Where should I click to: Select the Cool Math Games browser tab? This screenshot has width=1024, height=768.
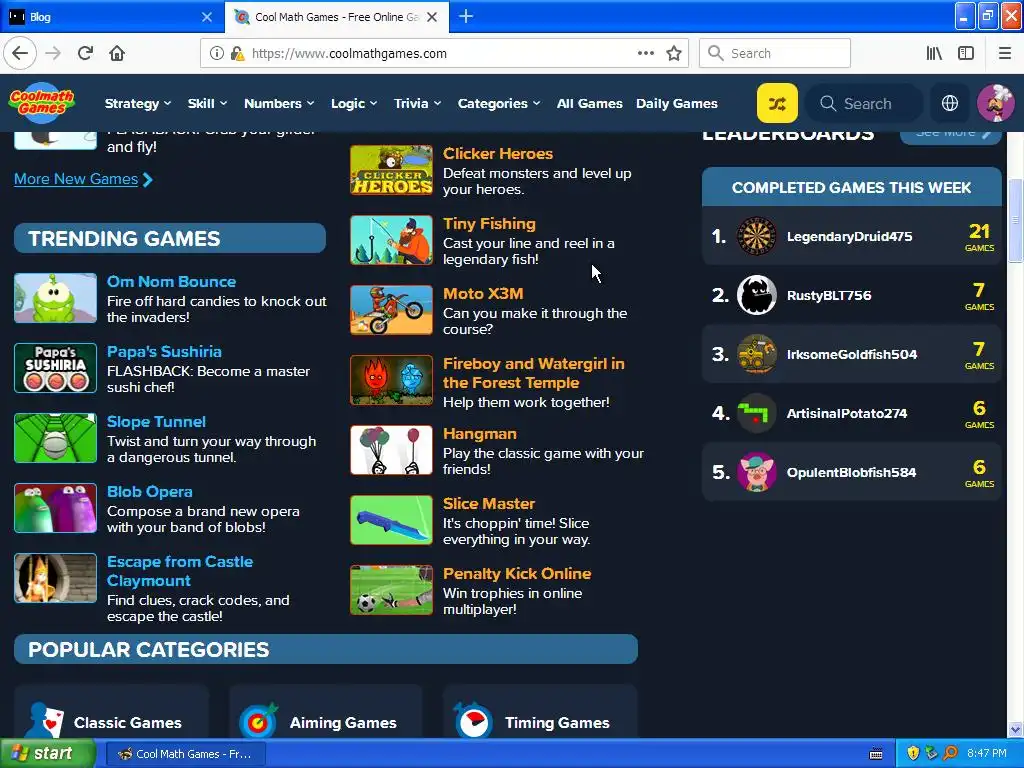coord(336,17)
